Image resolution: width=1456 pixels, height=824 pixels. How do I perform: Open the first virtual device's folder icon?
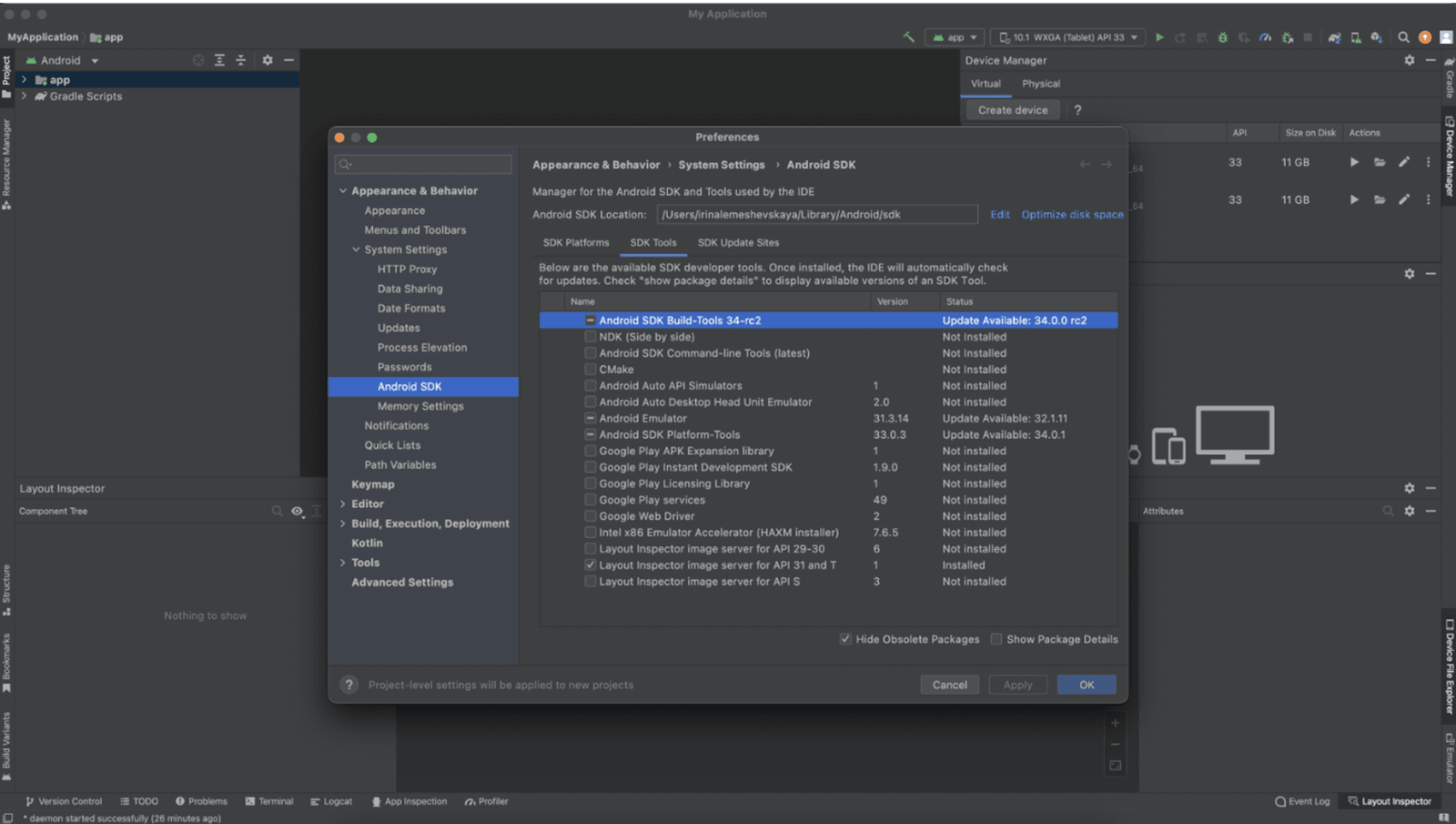tap(1380, 162)
